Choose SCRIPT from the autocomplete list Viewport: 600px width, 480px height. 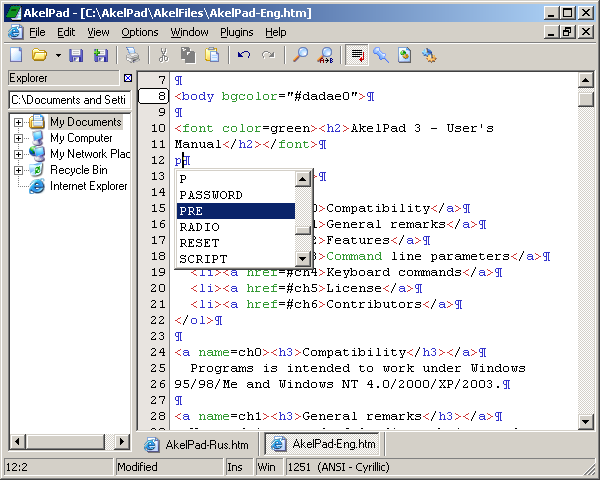203,259
